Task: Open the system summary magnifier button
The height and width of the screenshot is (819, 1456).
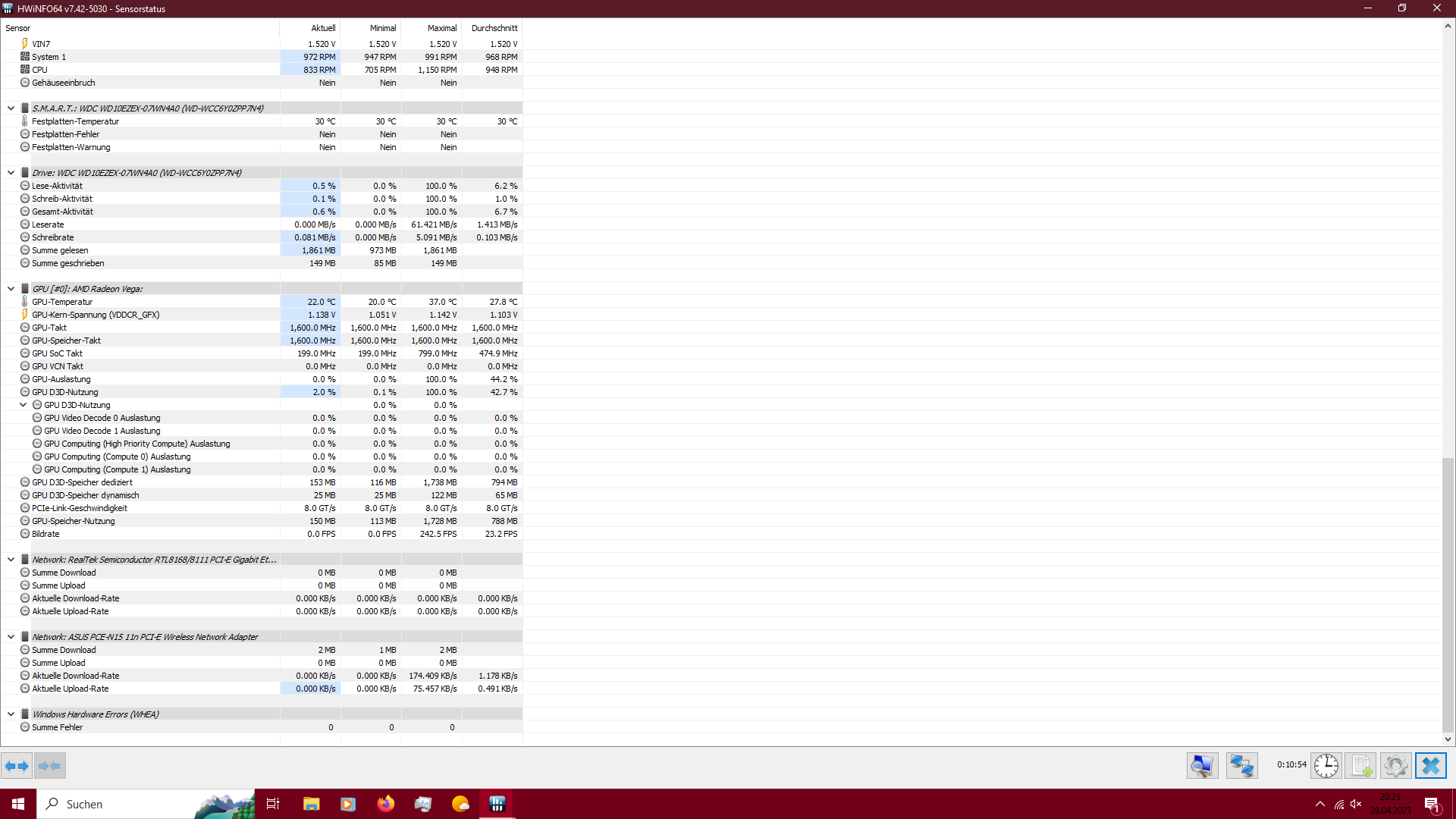Action: [x=1203, y=766]
